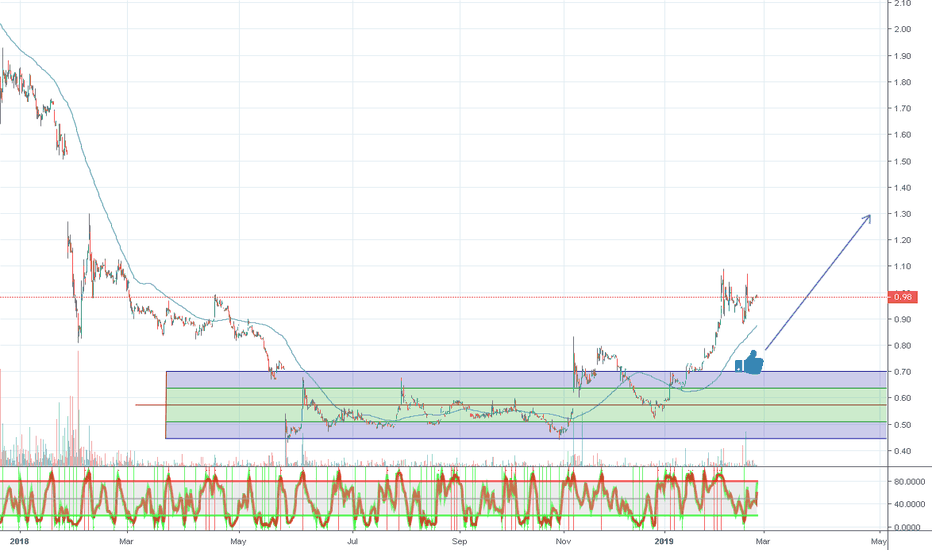Screen dimensions: 932x550
Task: Click the 0.90 price axis label
Action: click(902, 319)
